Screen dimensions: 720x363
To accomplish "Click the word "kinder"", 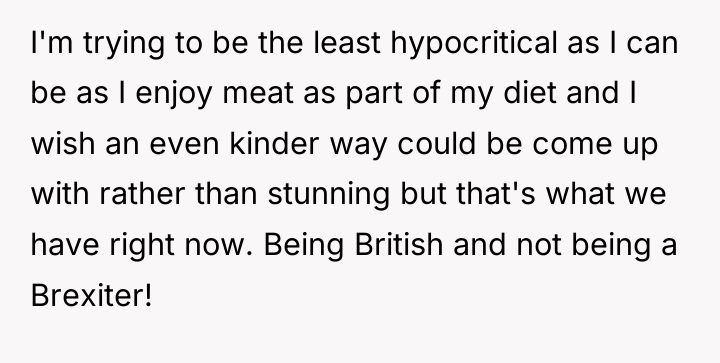I will click(274, 143).
